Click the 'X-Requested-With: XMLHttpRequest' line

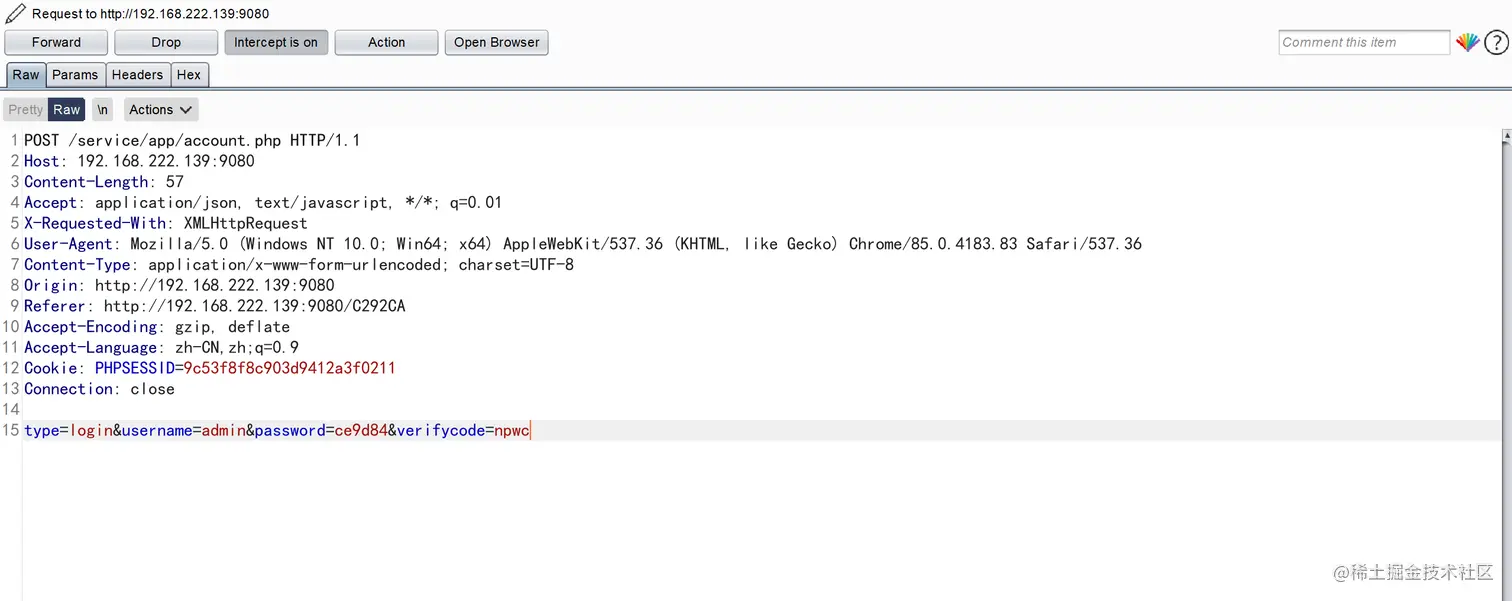166,223
